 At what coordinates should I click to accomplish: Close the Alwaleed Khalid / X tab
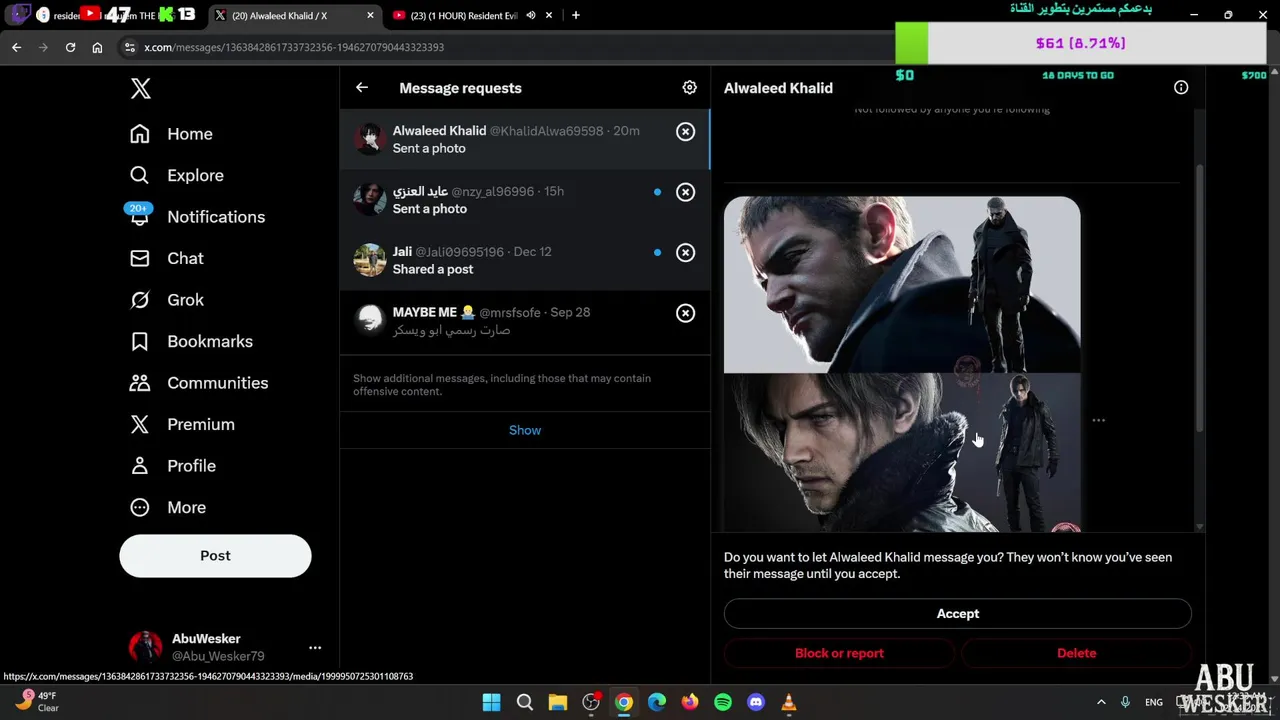[x=371, y=15]
